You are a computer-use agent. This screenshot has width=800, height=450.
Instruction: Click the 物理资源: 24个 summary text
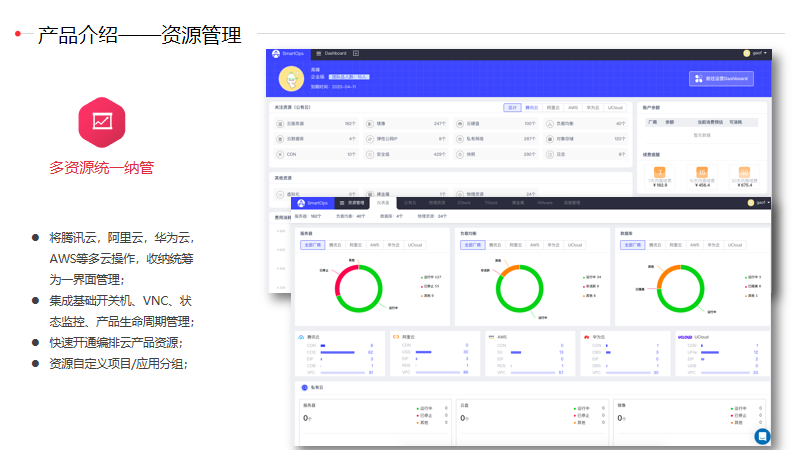(432, 216)
